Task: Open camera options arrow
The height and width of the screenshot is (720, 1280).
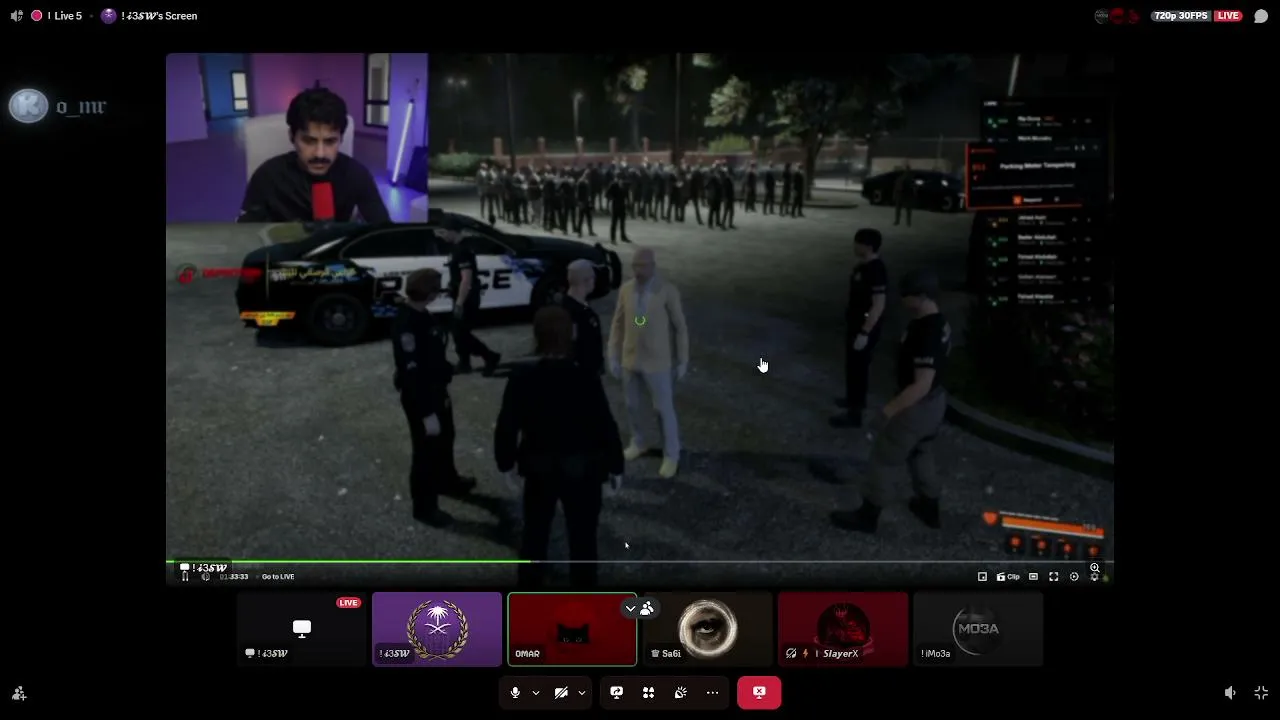Action: tap(581, 692)
